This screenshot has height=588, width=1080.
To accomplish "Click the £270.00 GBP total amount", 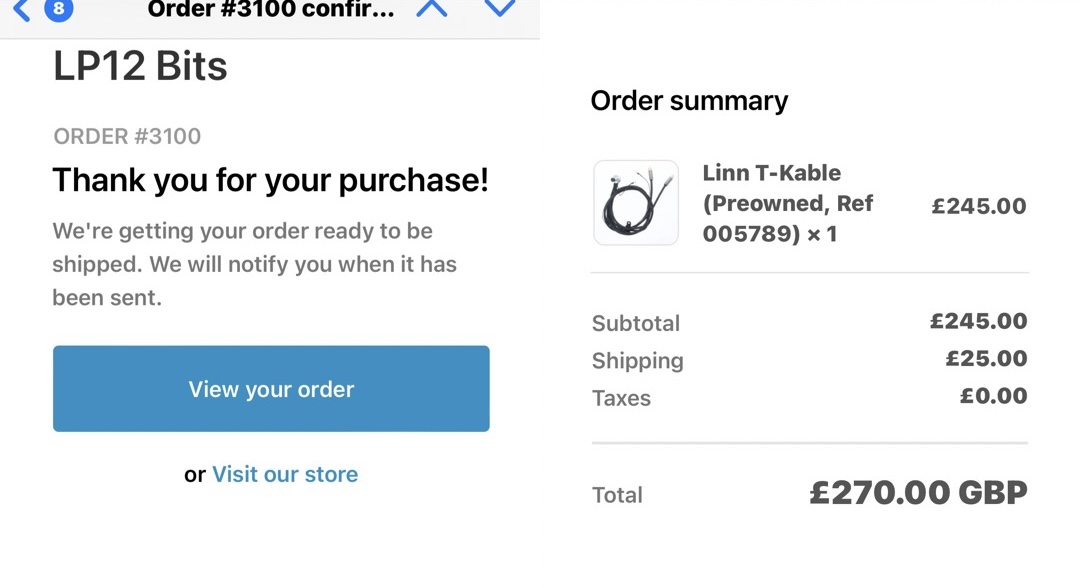I will (918, 492).
